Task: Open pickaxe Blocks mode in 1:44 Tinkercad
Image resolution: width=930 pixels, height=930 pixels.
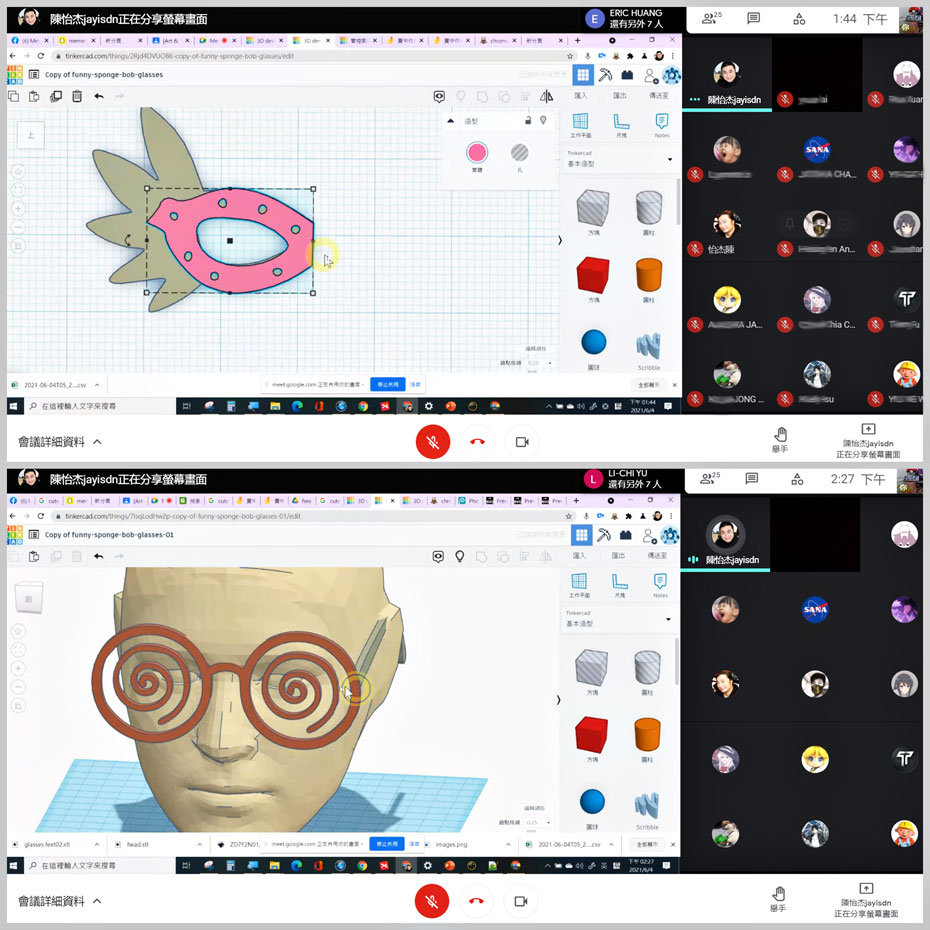Action: point(605,75)
